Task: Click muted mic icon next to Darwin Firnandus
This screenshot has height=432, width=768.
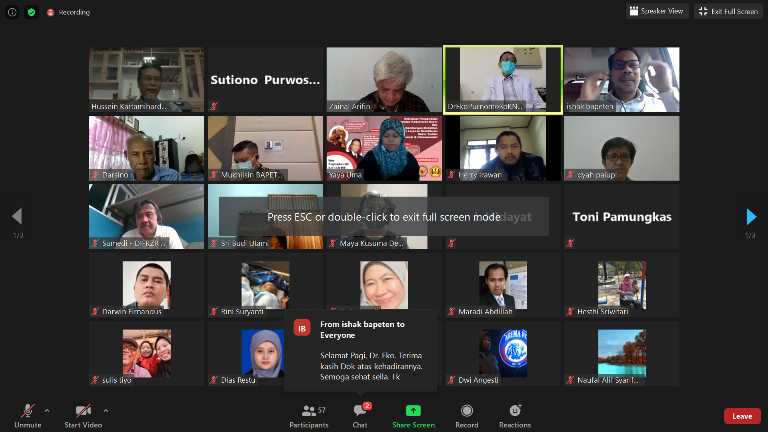Action: point(95,312)
